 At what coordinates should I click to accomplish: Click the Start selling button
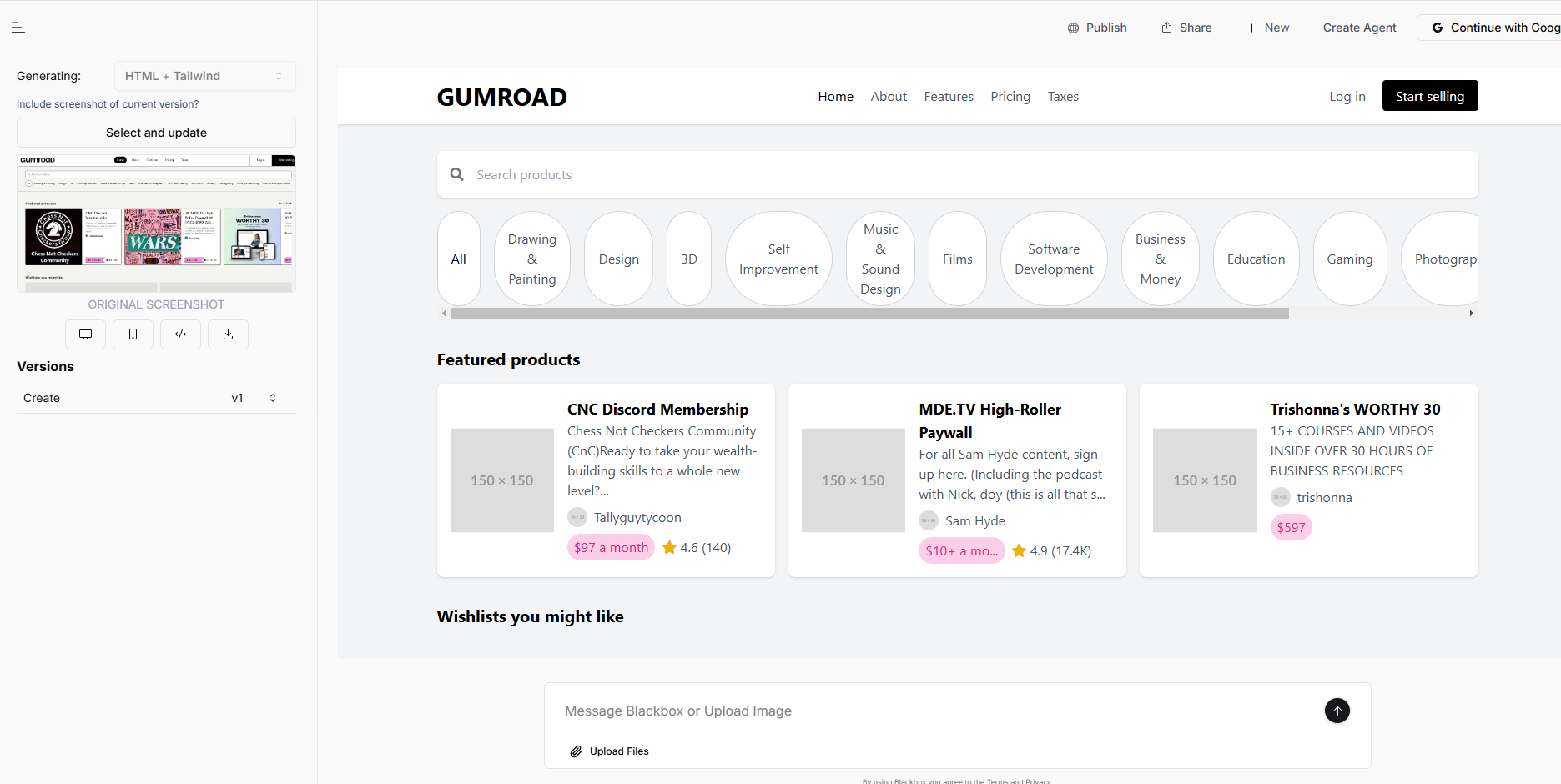click(1430, 96)
